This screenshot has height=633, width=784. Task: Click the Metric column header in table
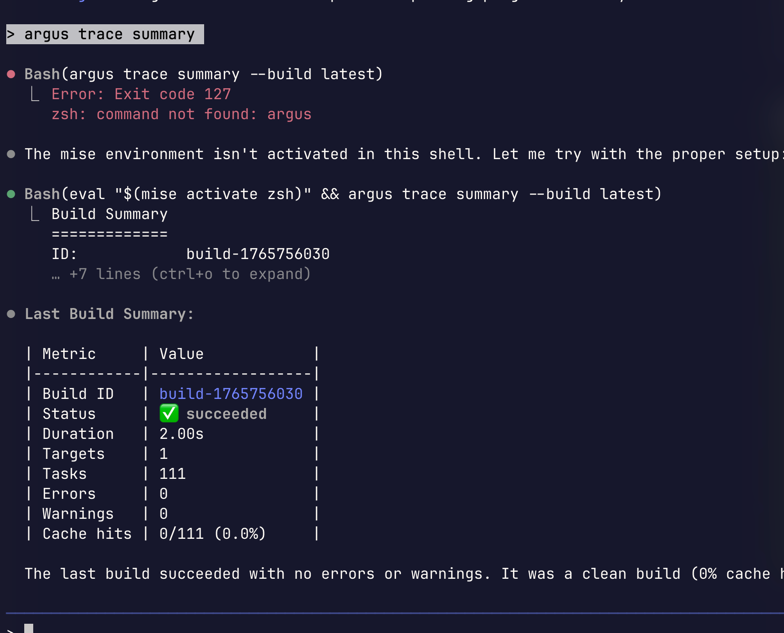[x=69, y=354]
